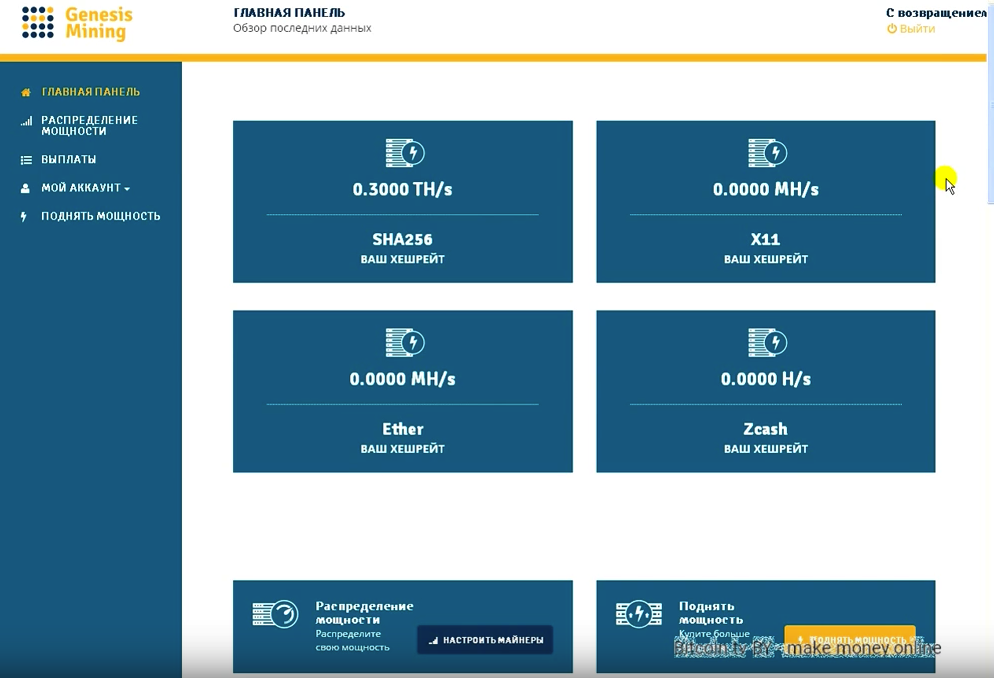Click the user icon beside Мой аккаунт
994x678 pixels.
26,188
